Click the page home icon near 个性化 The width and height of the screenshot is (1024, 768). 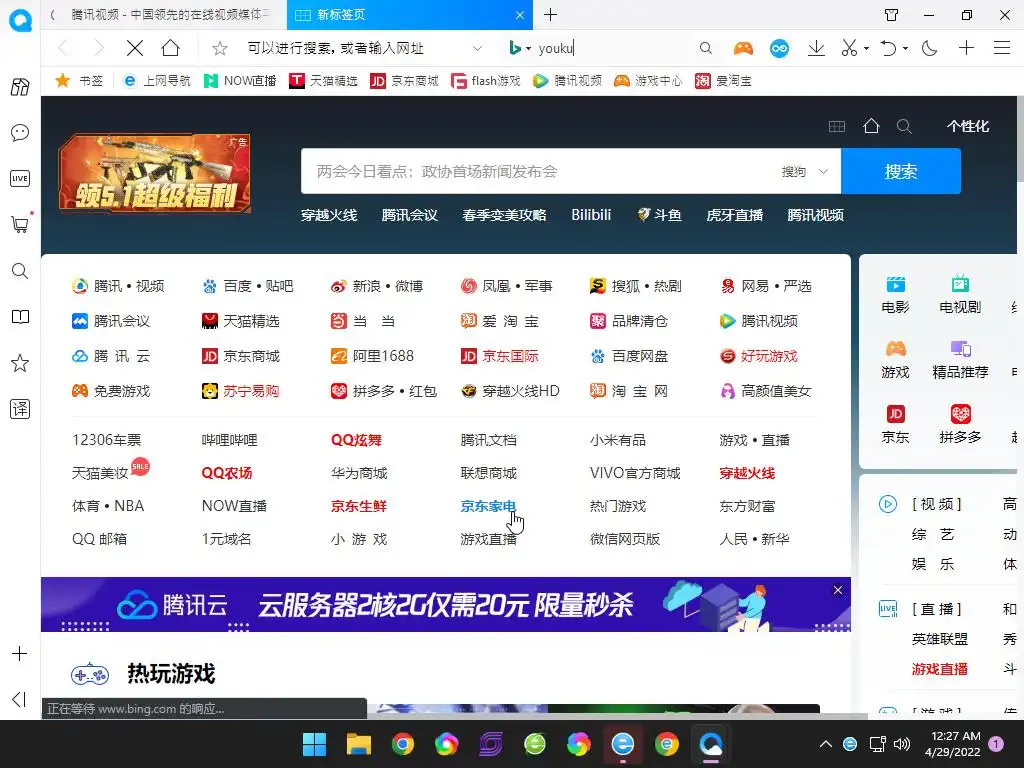(x=871, y=126)
